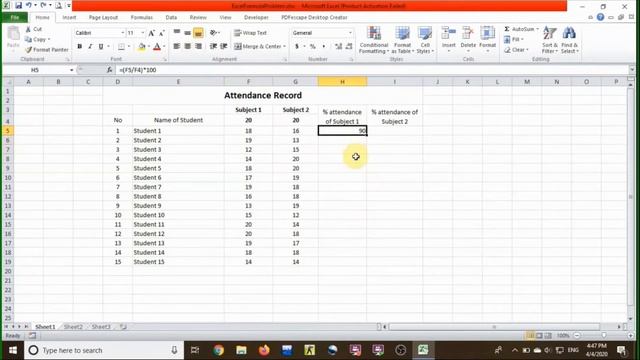Center text horizontally in cell
The width and height of the screenshot is (640, 360).
[187, 47]
